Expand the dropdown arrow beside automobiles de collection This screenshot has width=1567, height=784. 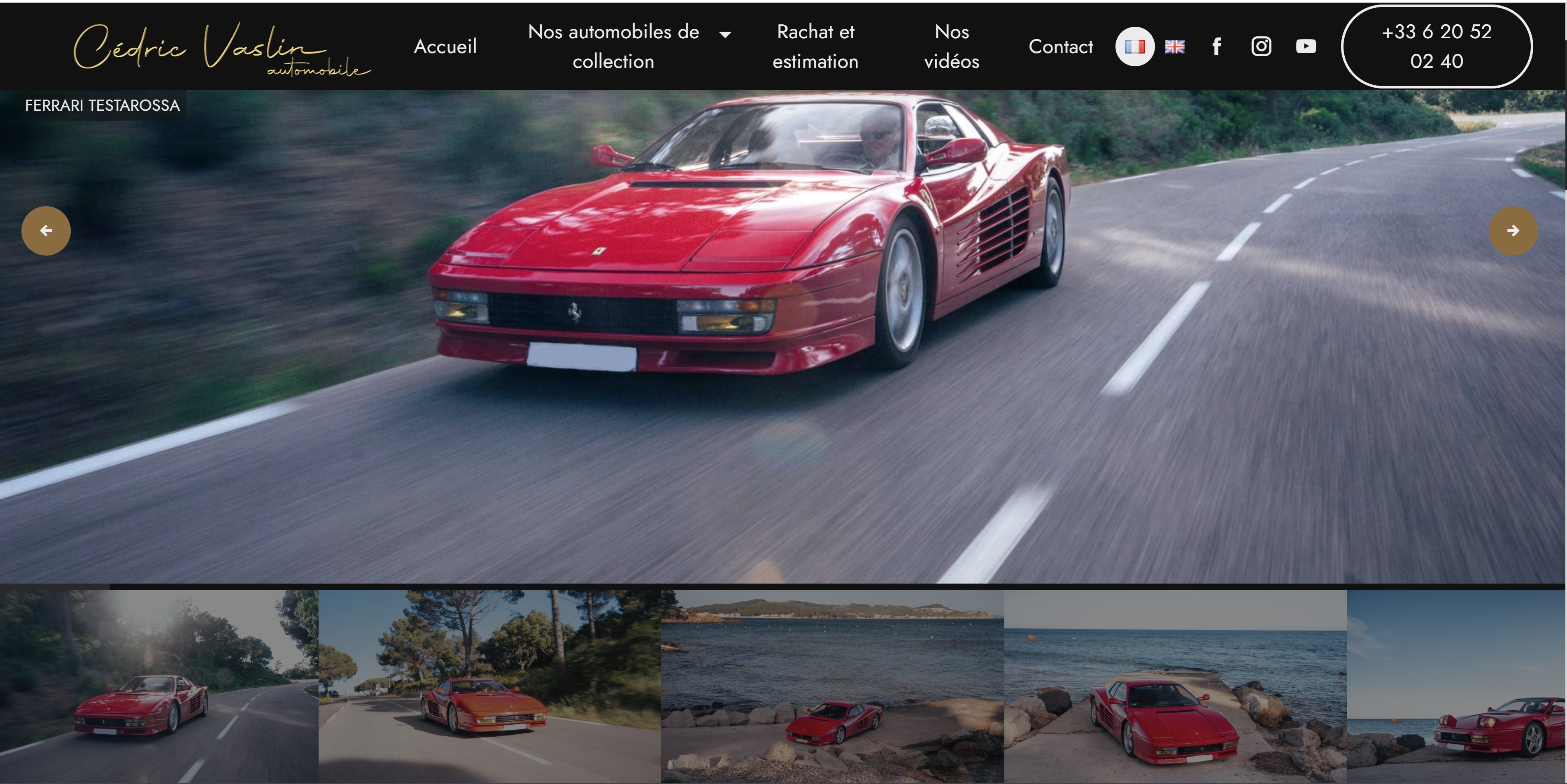click(725, 35)
